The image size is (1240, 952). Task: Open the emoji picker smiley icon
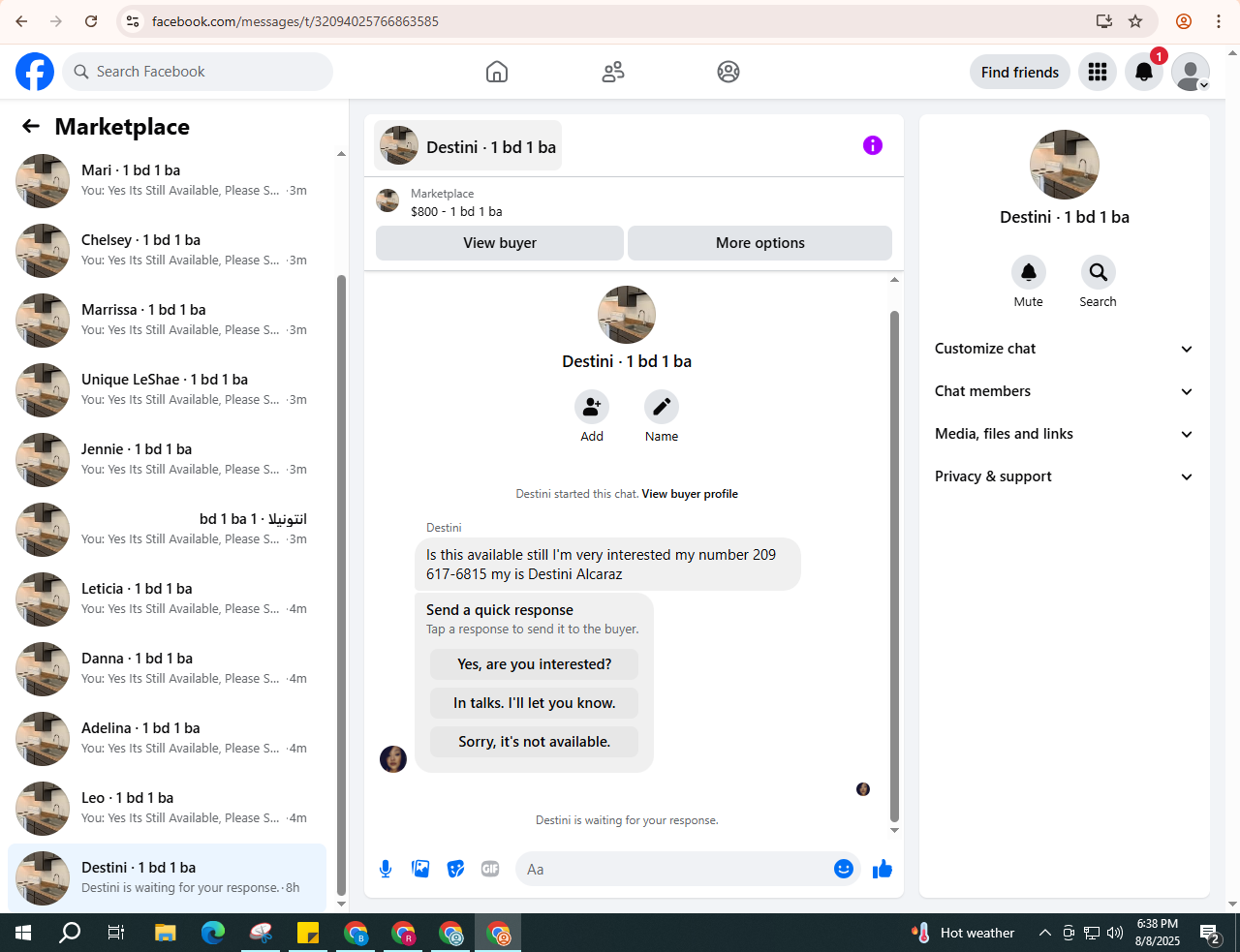pyautogui.click(x=844, y=869)
